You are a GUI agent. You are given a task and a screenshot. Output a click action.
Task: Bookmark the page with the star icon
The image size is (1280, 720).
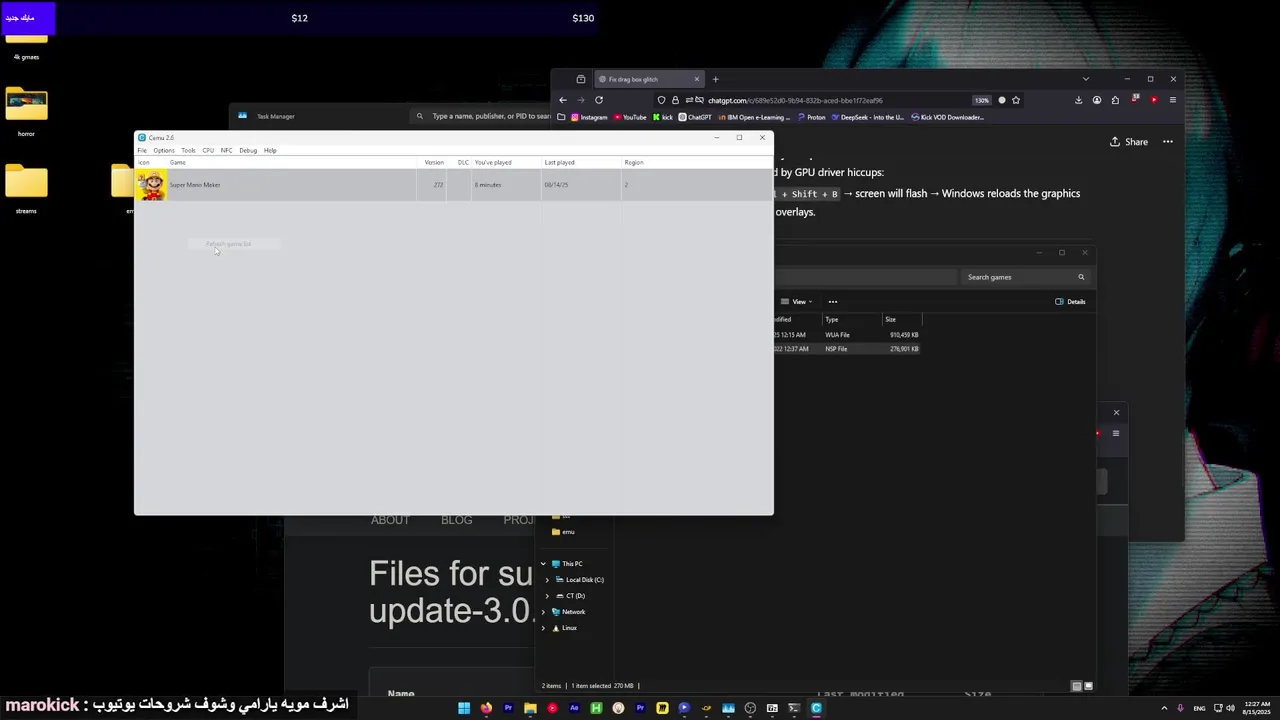click(x=1016, y=100)
